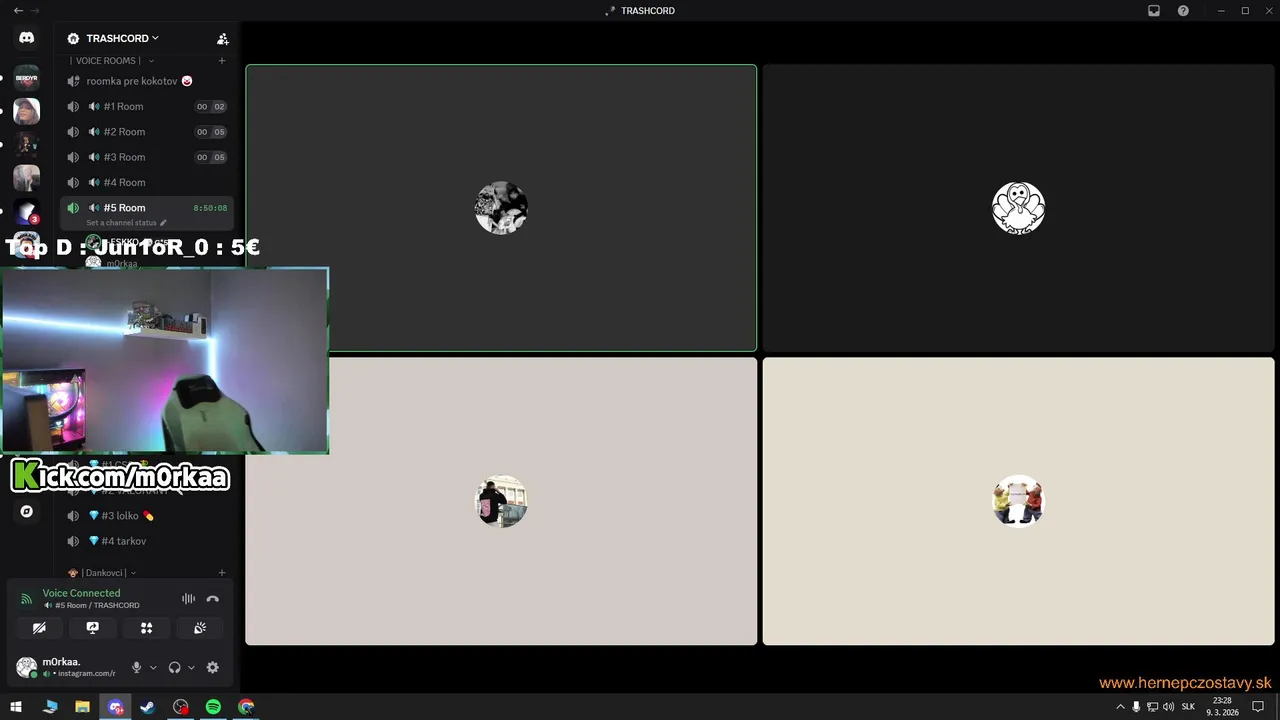Open taskbar volume control
Image resolution: width=1280 pixels, height=720 pixels.
[x=1168, y=707]
